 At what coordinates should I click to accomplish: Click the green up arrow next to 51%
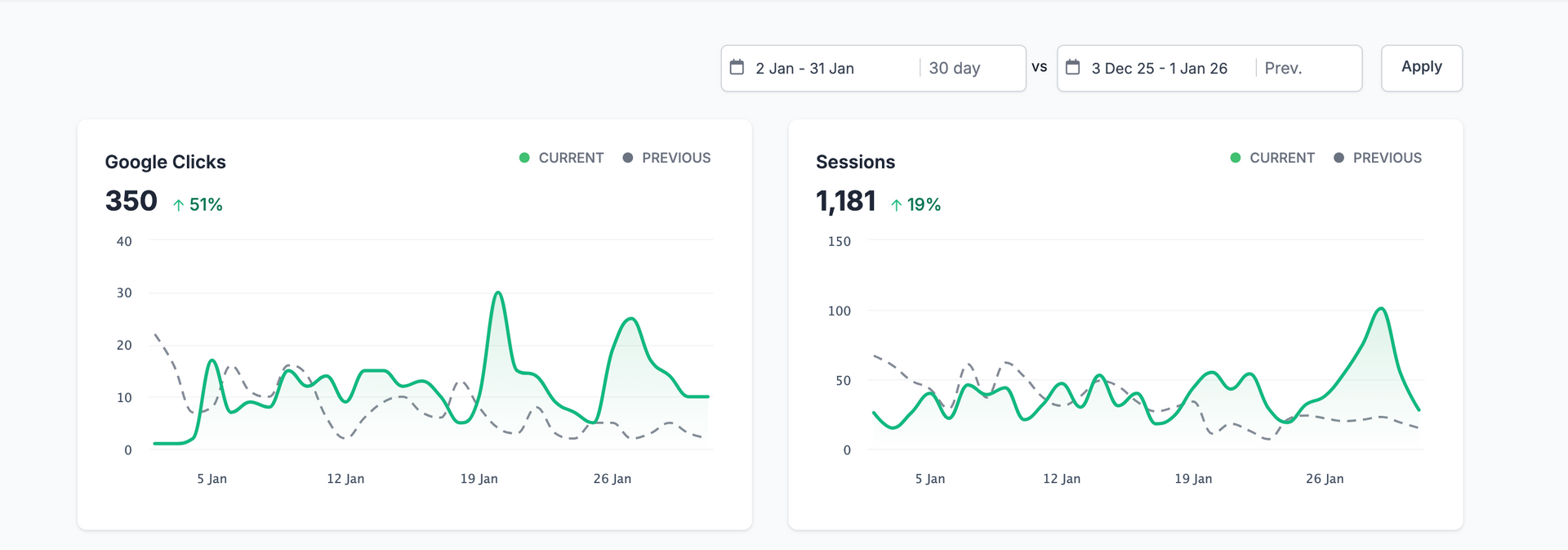click(178, 205)
